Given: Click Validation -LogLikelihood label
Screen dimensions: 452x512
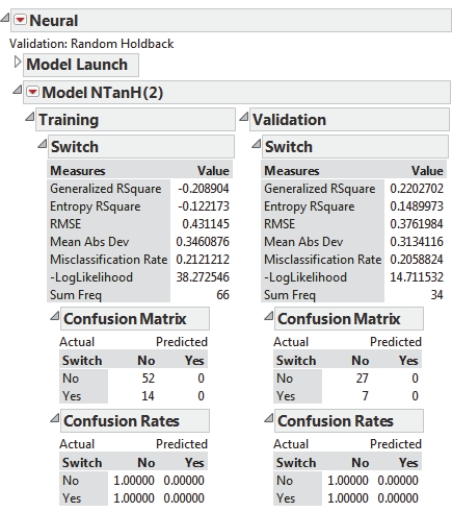Looking at the screenshot, I should pos(305,277).
